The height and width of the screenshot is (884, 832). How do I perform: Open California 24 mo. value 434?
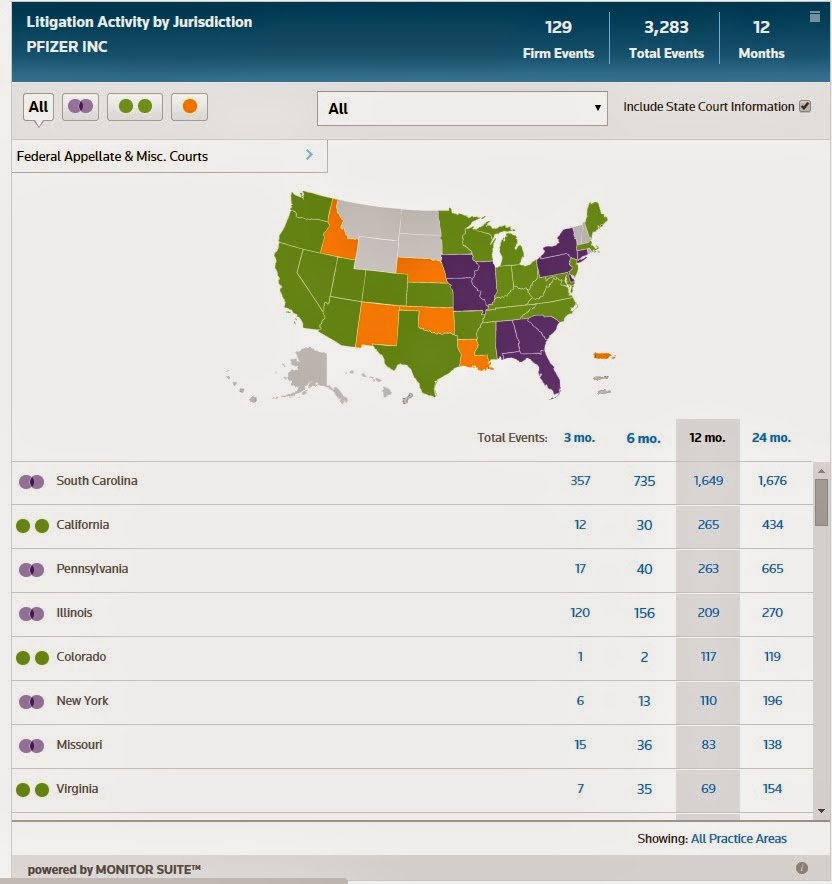pyautogui.click(x=772, y=525)
